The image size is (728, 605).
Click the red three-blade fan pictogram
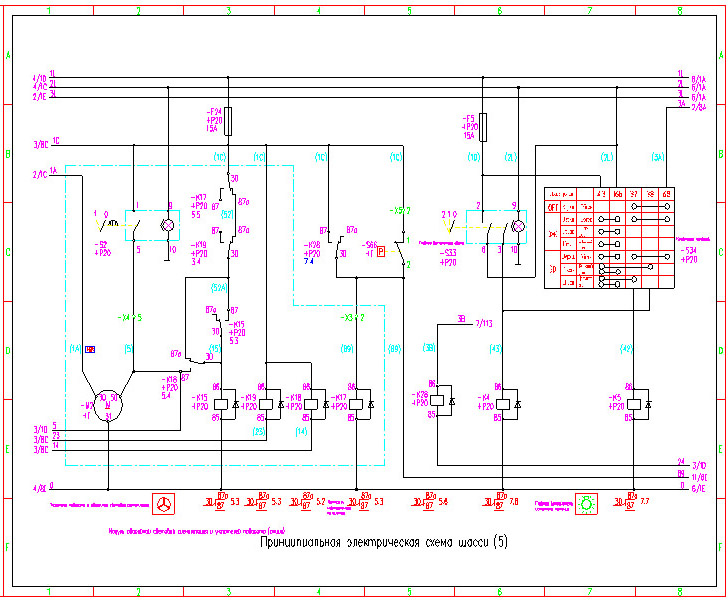163,504
